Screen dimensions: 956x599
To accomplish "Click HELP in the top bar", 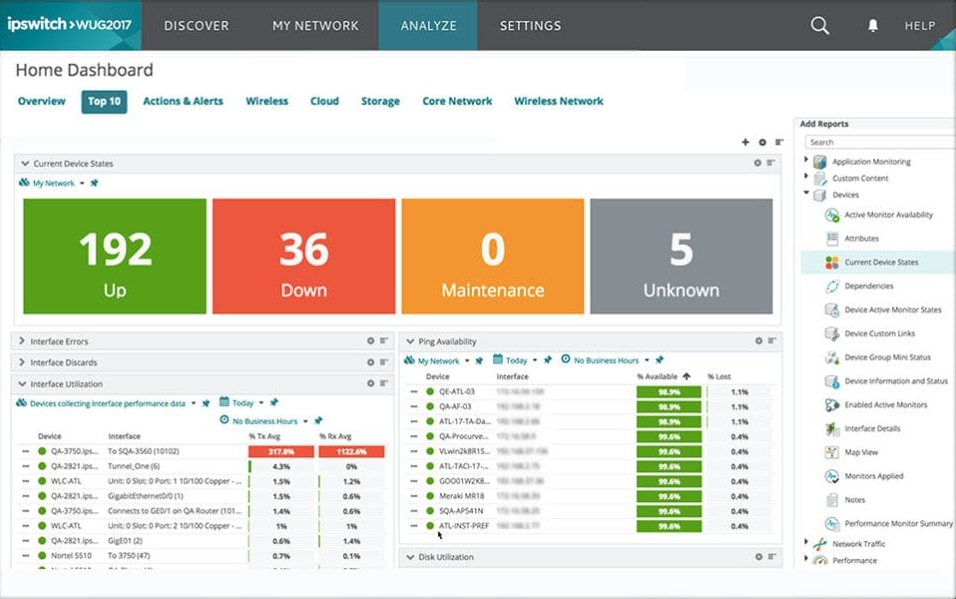I will (920, 26).
